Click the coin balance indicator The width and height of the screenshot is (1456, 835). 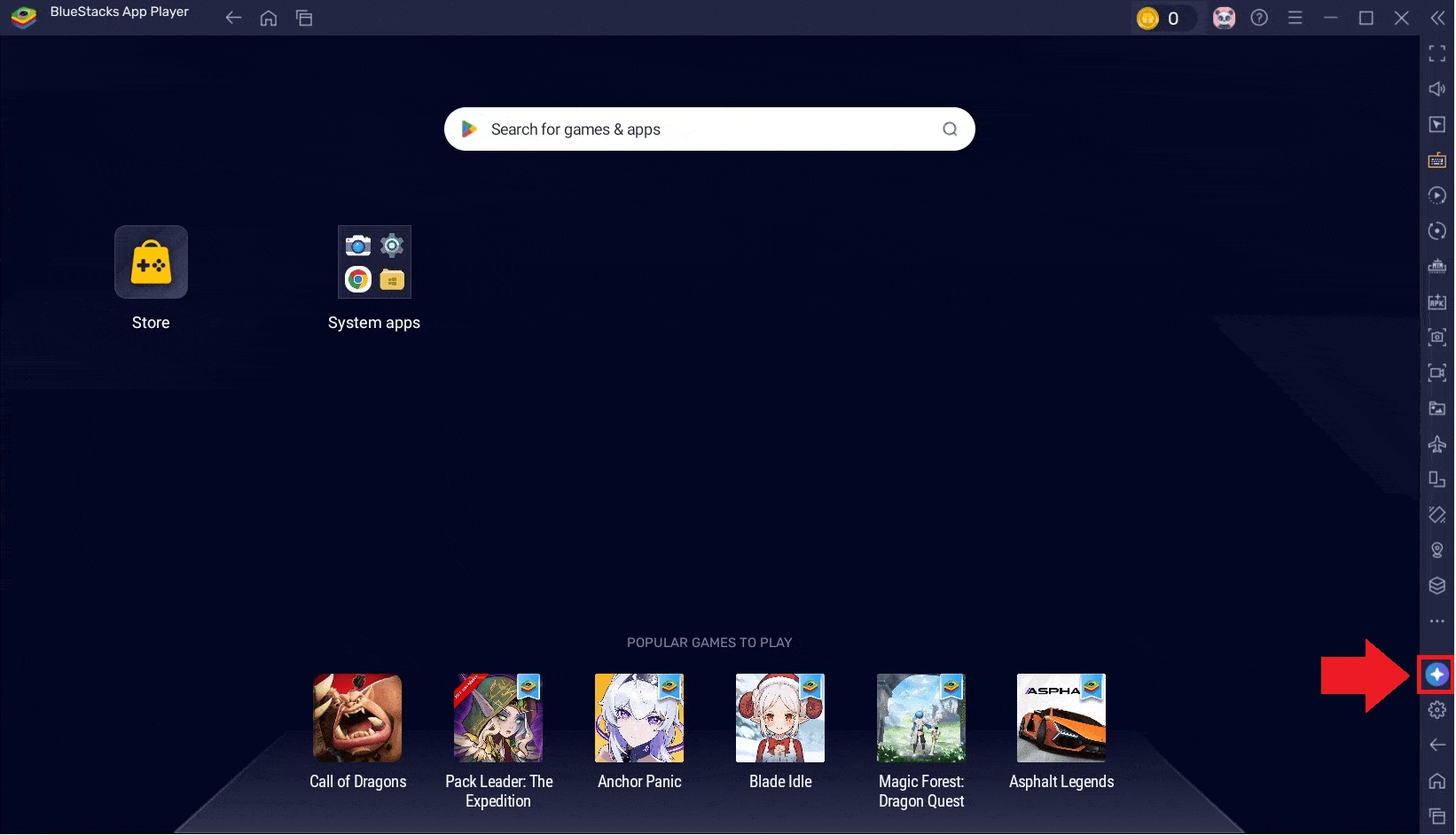1160,19
